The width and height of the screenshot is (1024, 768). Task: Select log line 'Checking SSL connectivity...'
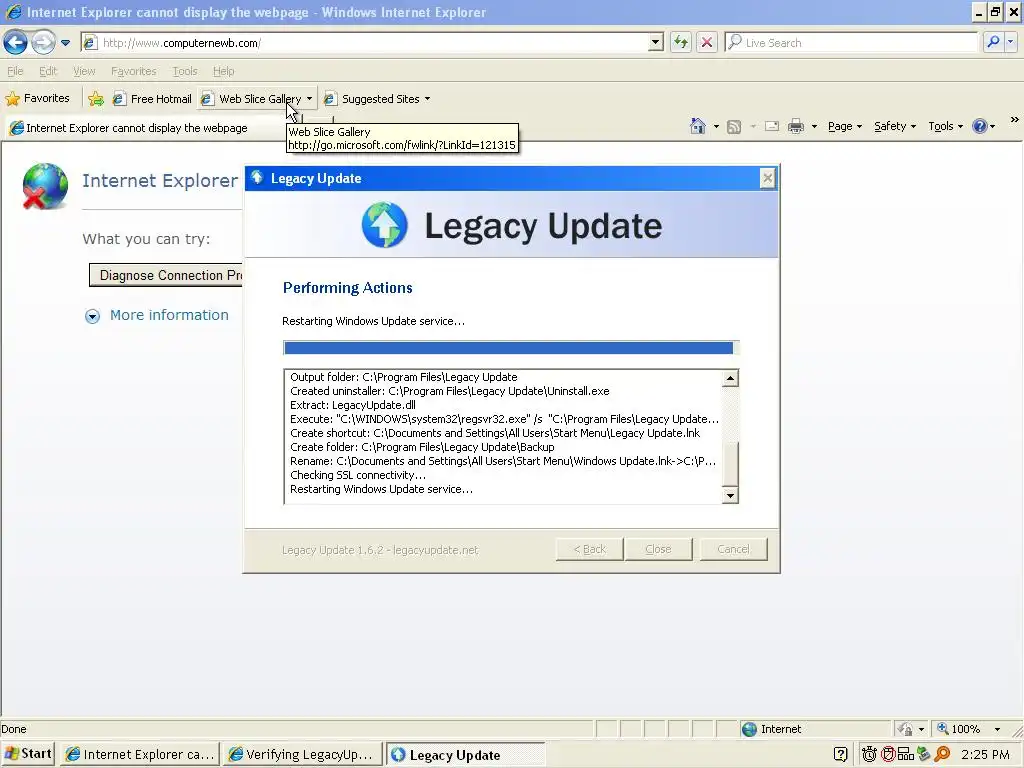point(358,475)
